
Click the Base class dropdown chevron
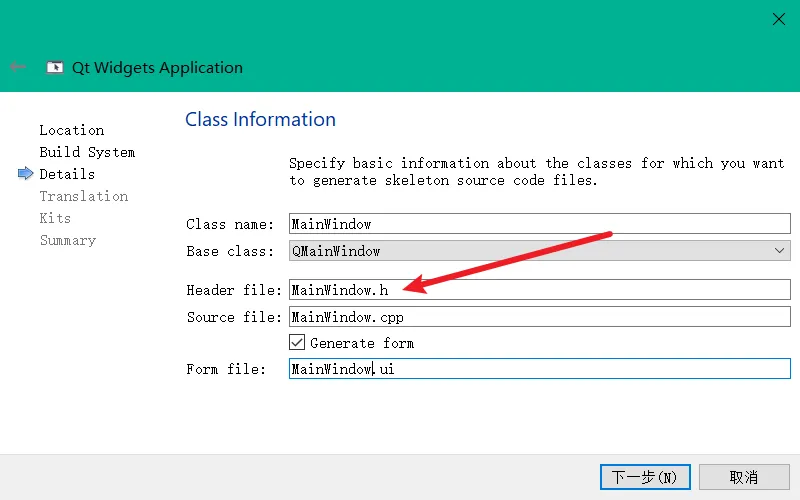(779, 251)
